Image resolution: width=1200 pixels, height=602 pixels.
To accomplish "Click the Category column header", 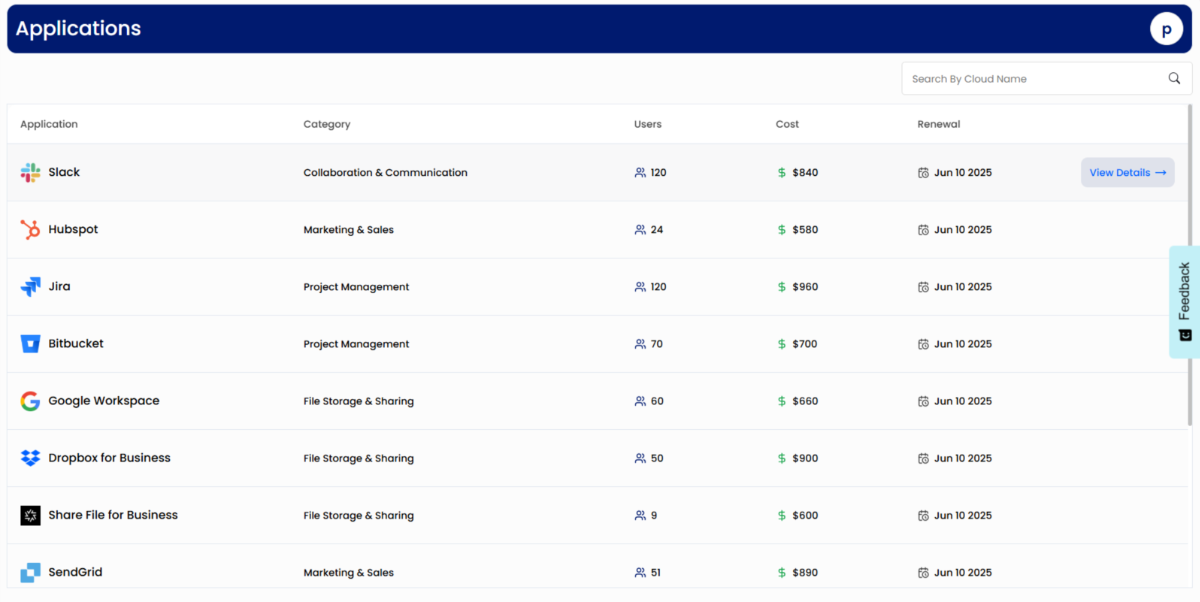I will [327, 125].
